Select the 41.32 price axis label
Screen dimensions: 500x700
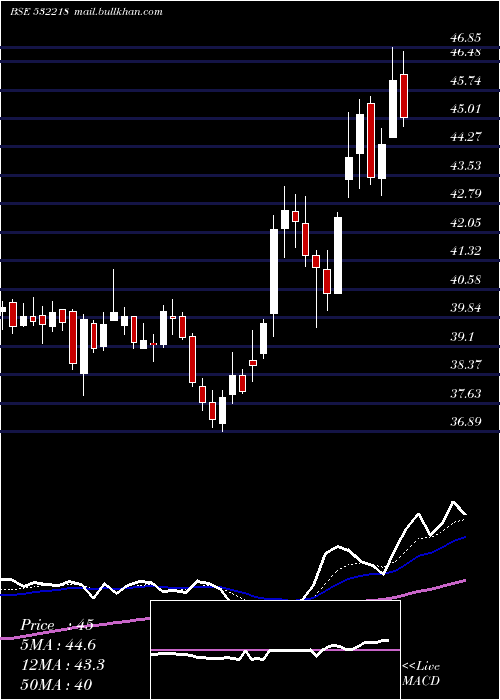click(466, 251)
